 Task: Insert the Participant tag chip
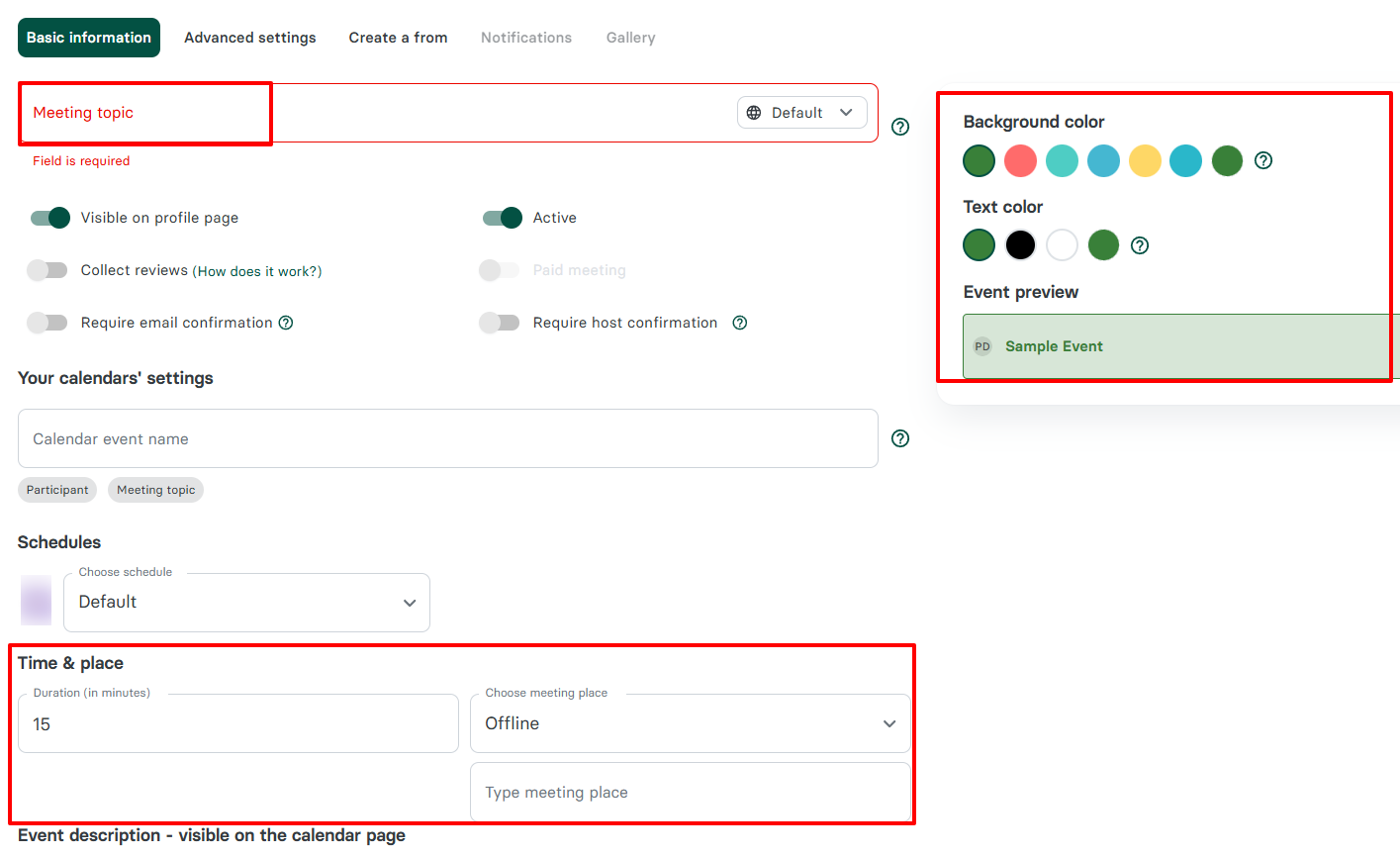57,490
